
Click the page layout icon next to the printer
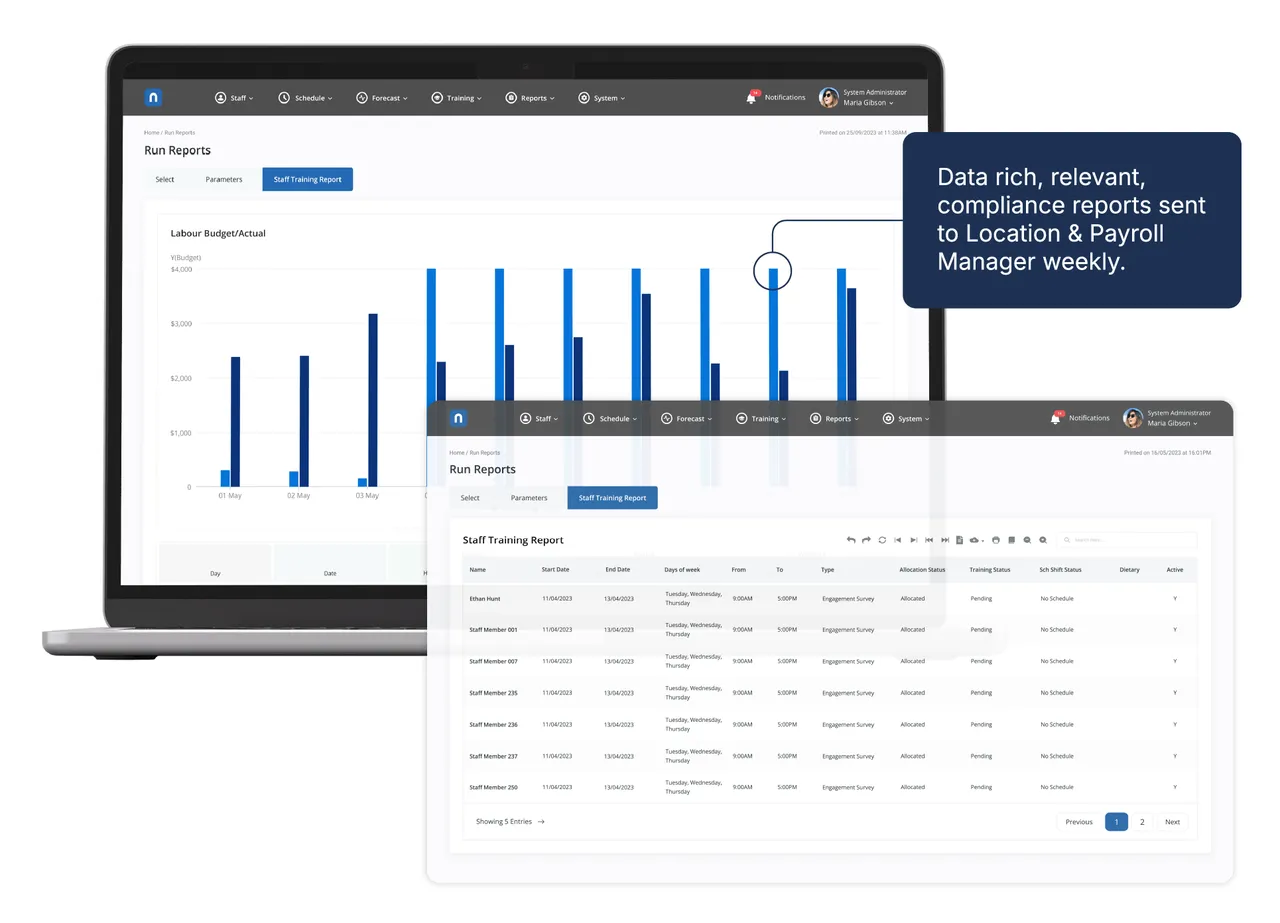coord(1011,540)
